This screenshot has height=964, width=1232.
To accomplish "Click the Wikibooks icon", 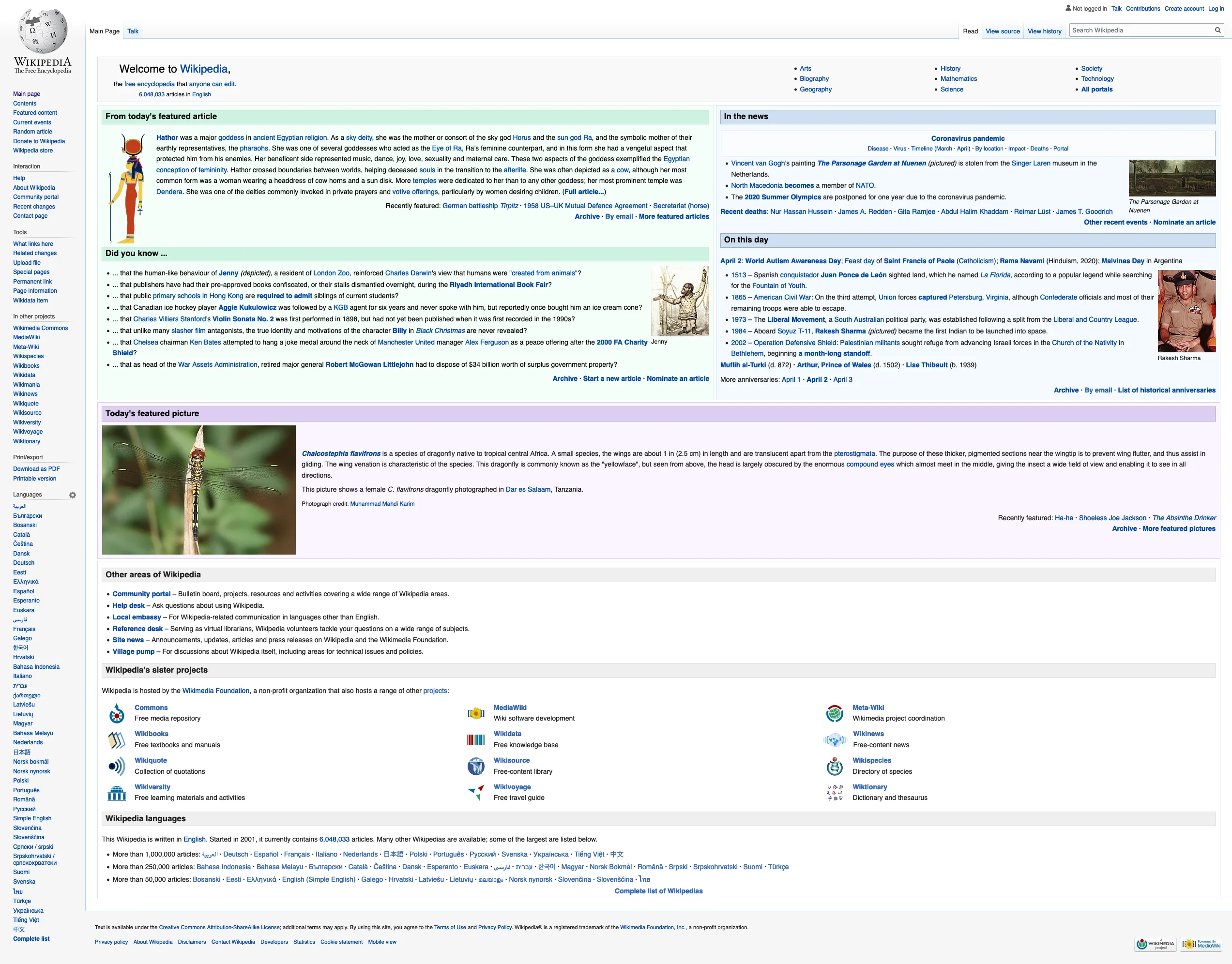I will pos(117,739).
